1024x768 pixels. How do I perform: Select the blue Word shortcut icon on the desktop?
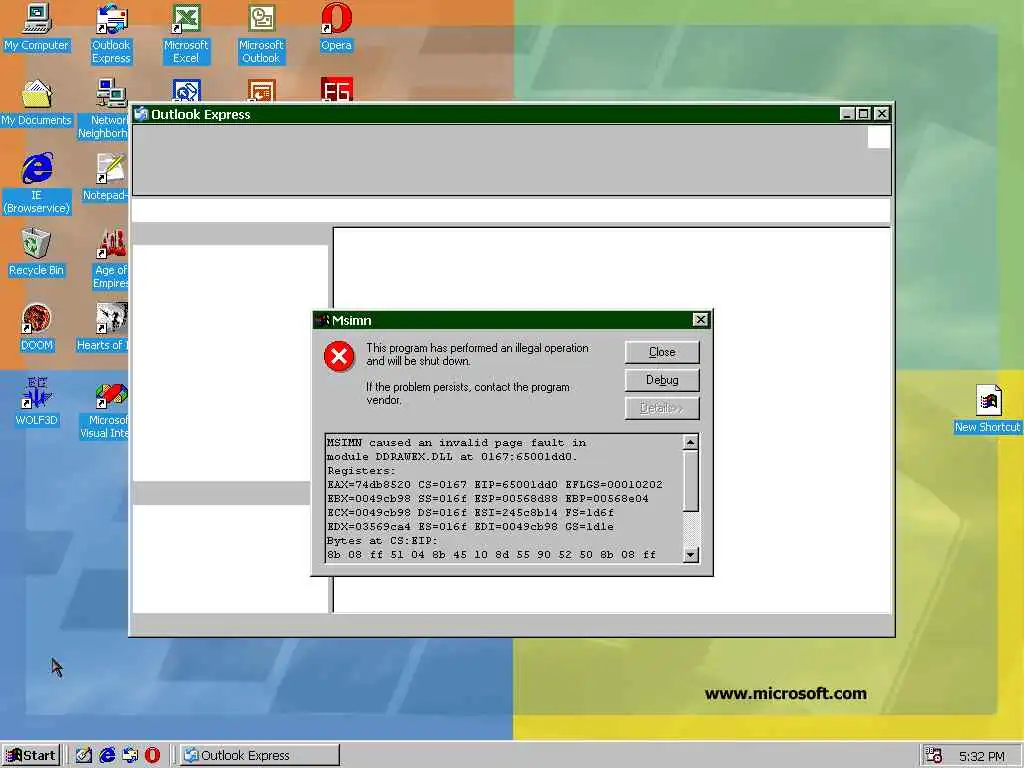pos(186,90)
